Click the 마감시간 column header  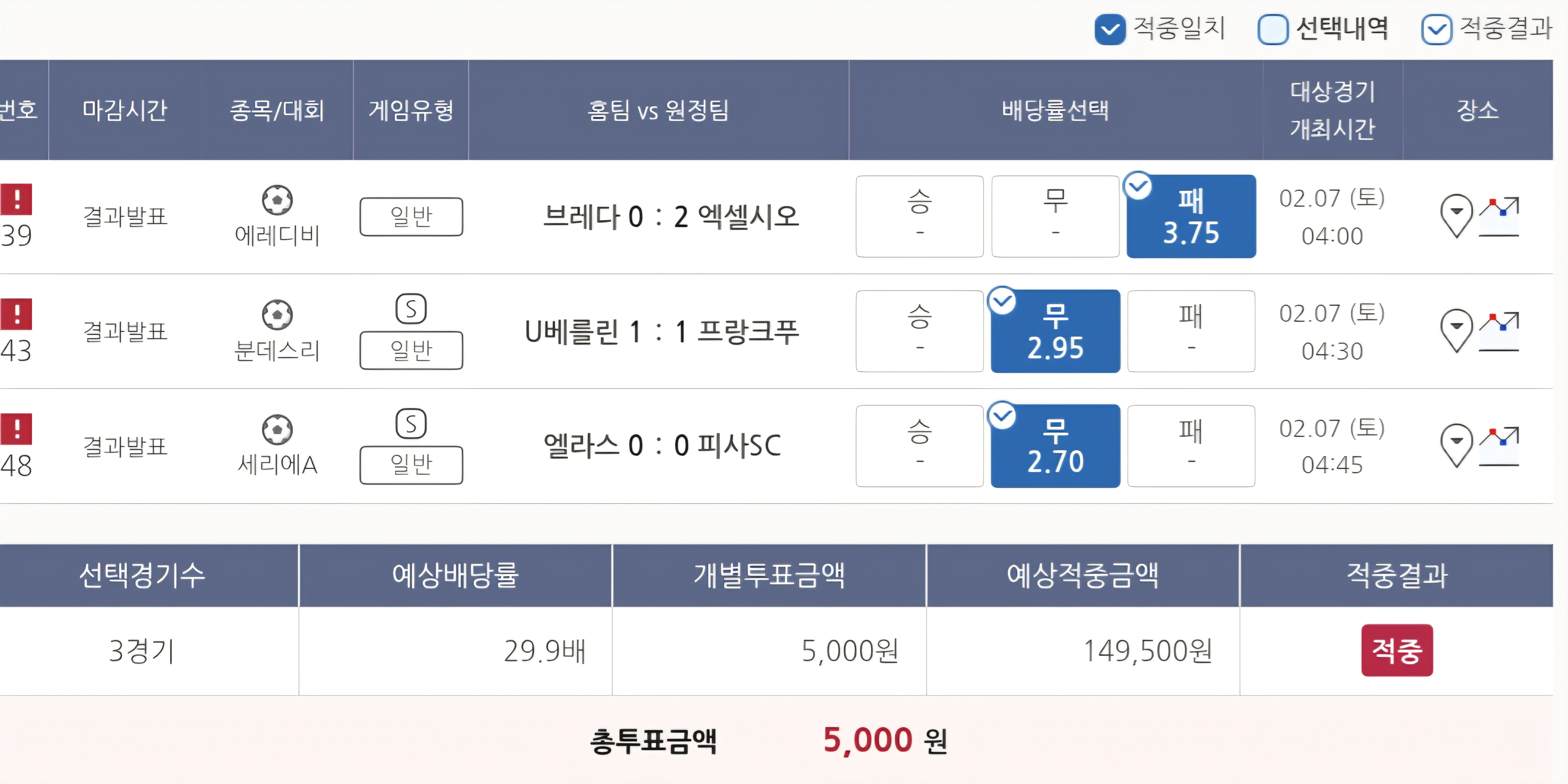(x=125, y=110)
